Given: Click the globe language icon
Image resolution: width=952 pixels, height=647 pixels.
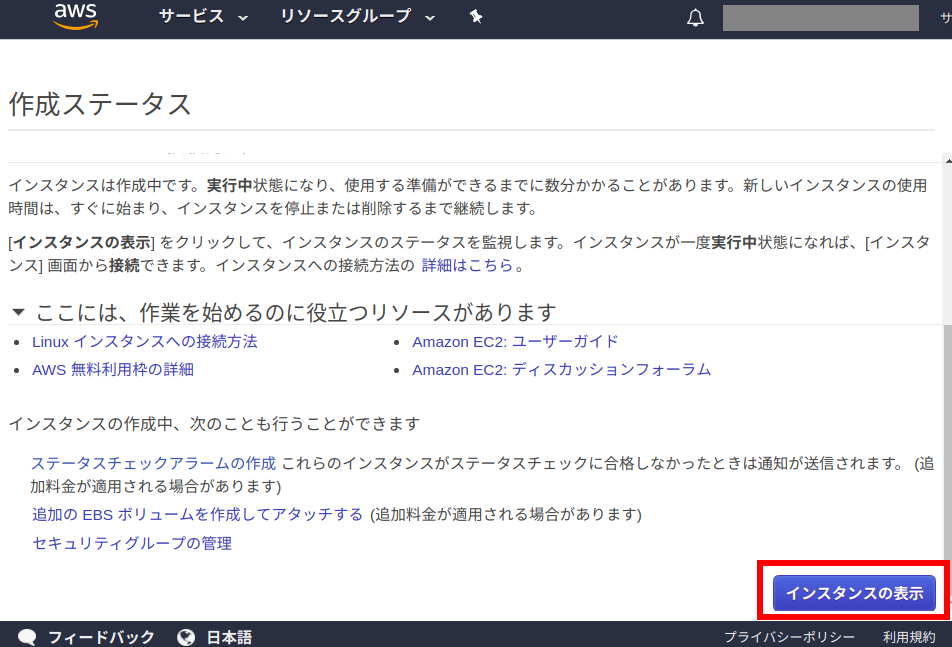Looking at the screenshot, I should pos(186,637).
